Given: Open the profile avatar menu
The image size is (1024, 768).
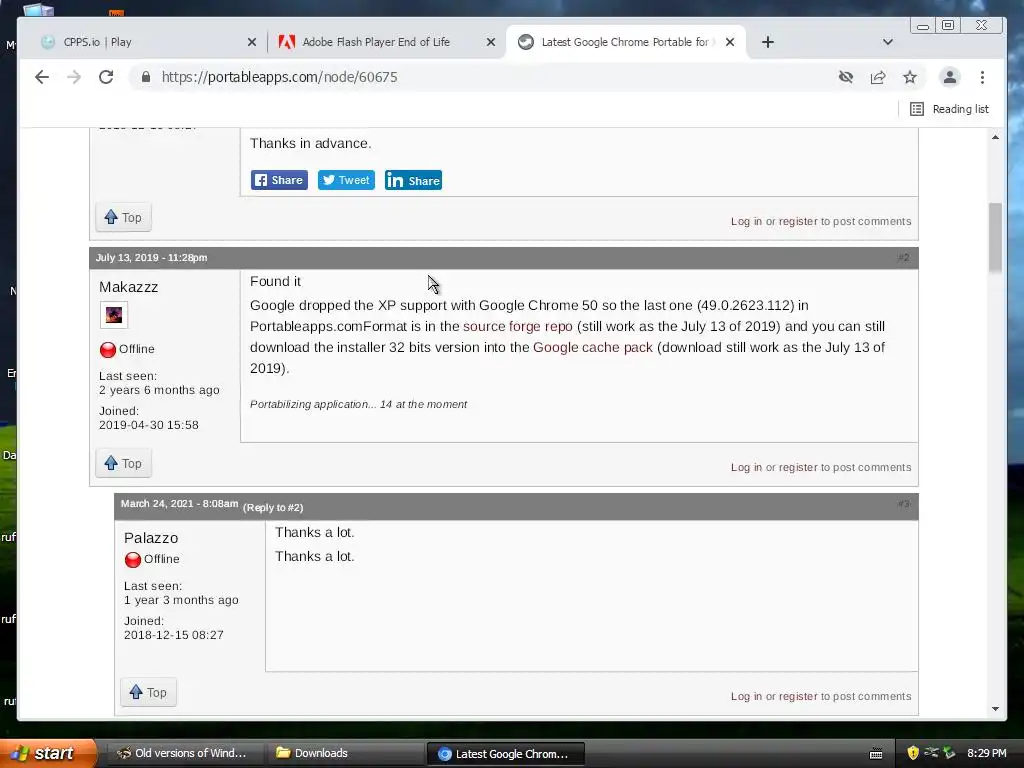Looking at the screenshot, I should coord(950,77).
